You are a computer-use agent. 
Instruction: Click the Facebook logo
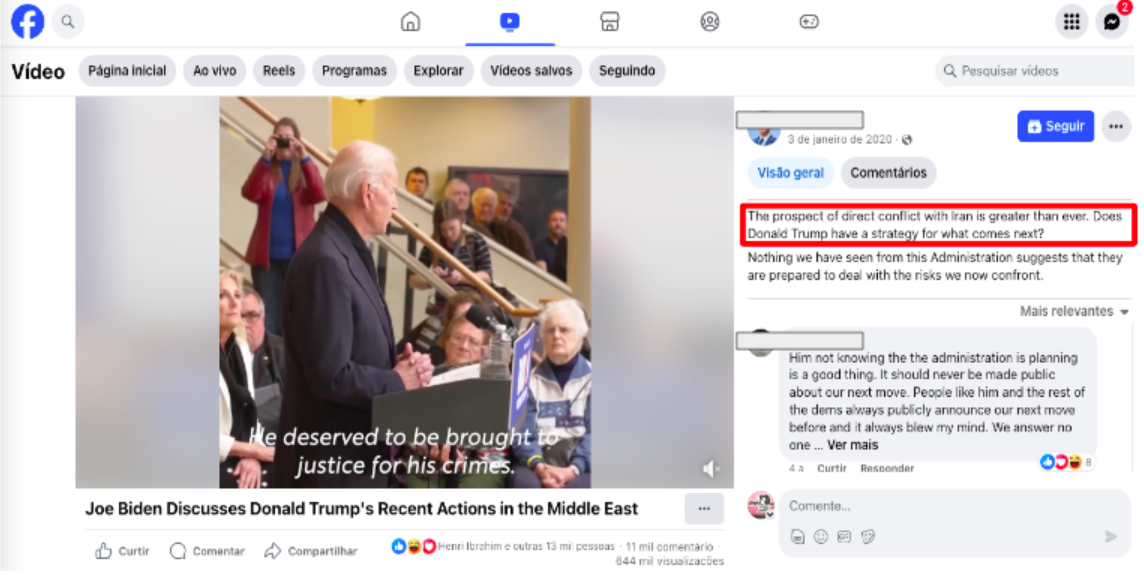point(28,22)
